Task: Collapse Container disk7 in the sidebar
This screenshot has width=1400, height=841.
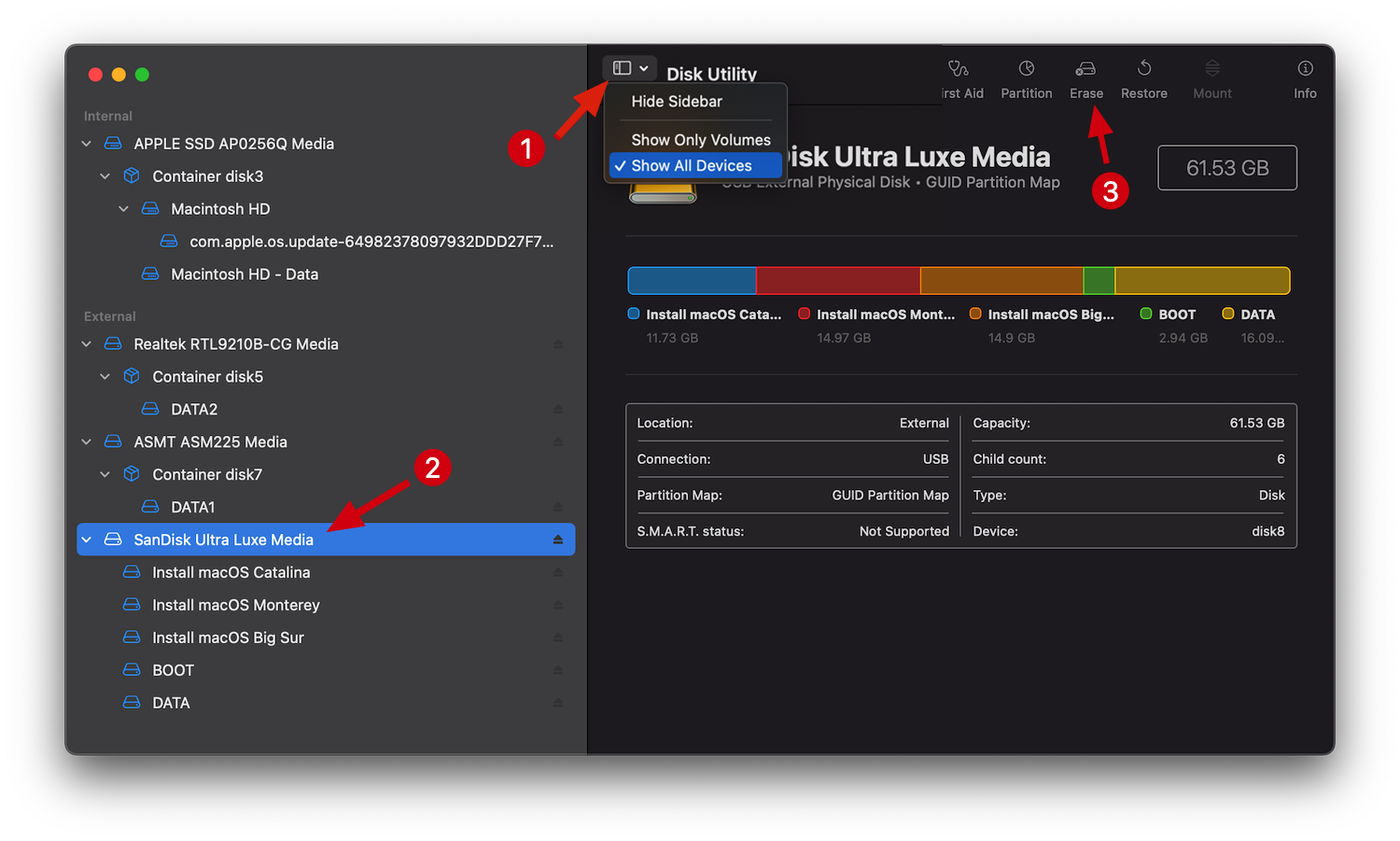Action: 105,474
